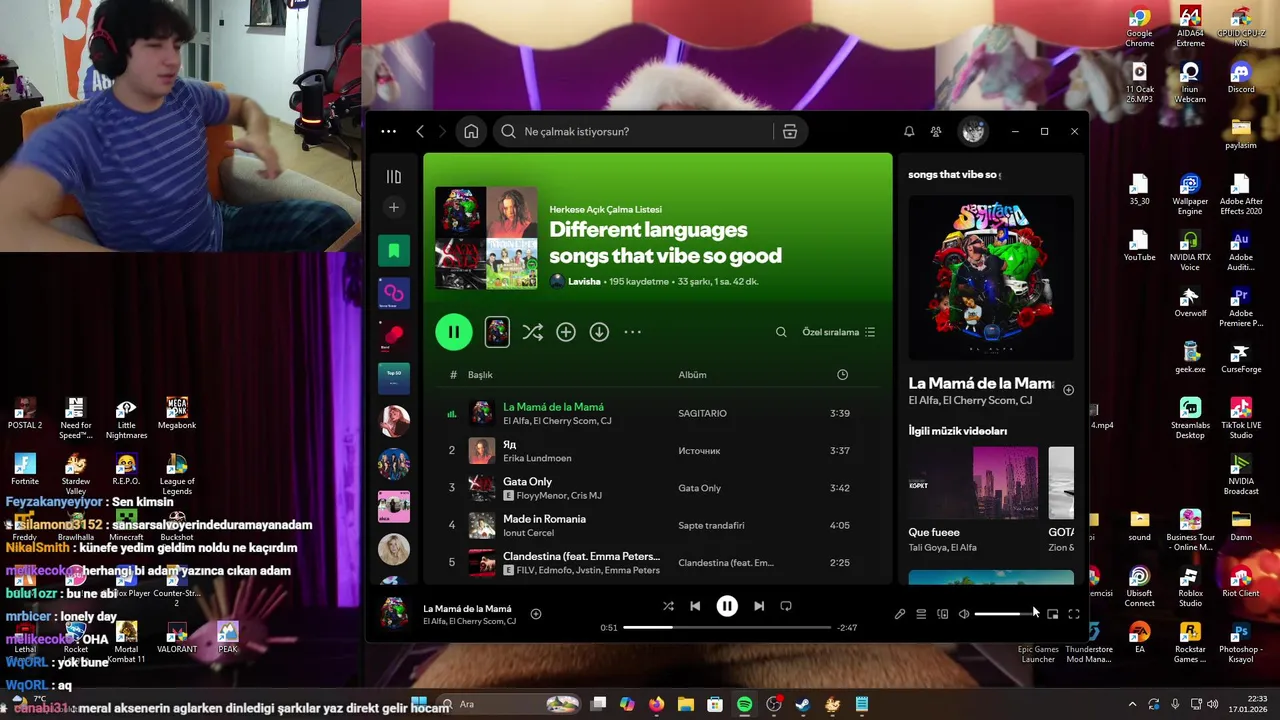
Task: Toggle repeat in the player bar
Action: point(786,606)
